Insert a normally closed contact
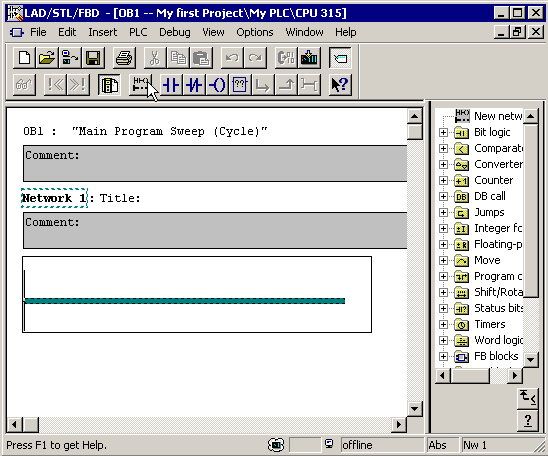 tap(194, 85)
